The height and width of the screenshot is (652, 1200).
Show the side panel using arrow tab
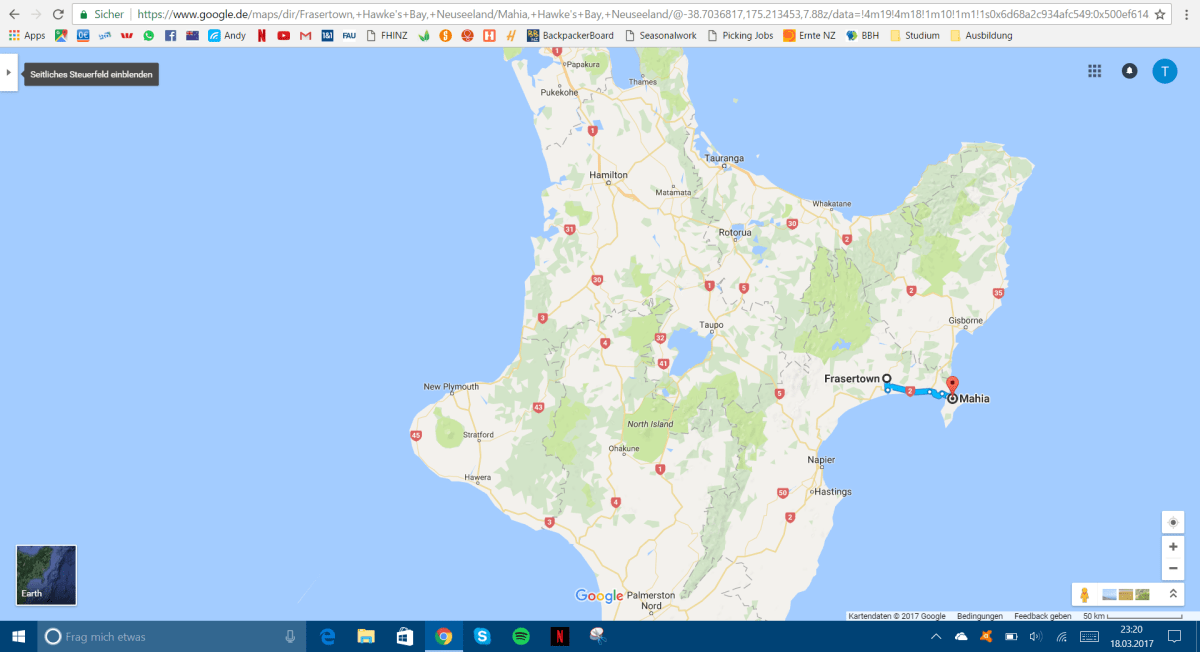pos(9,72)
